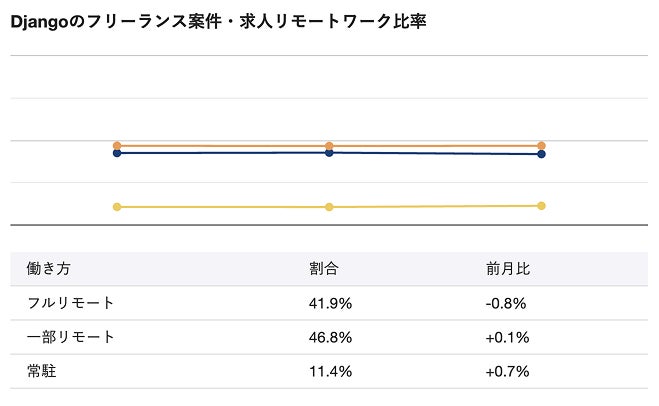Click the 働き方 column header
This screenshot has width=659, height=406.
coord(48,269)
